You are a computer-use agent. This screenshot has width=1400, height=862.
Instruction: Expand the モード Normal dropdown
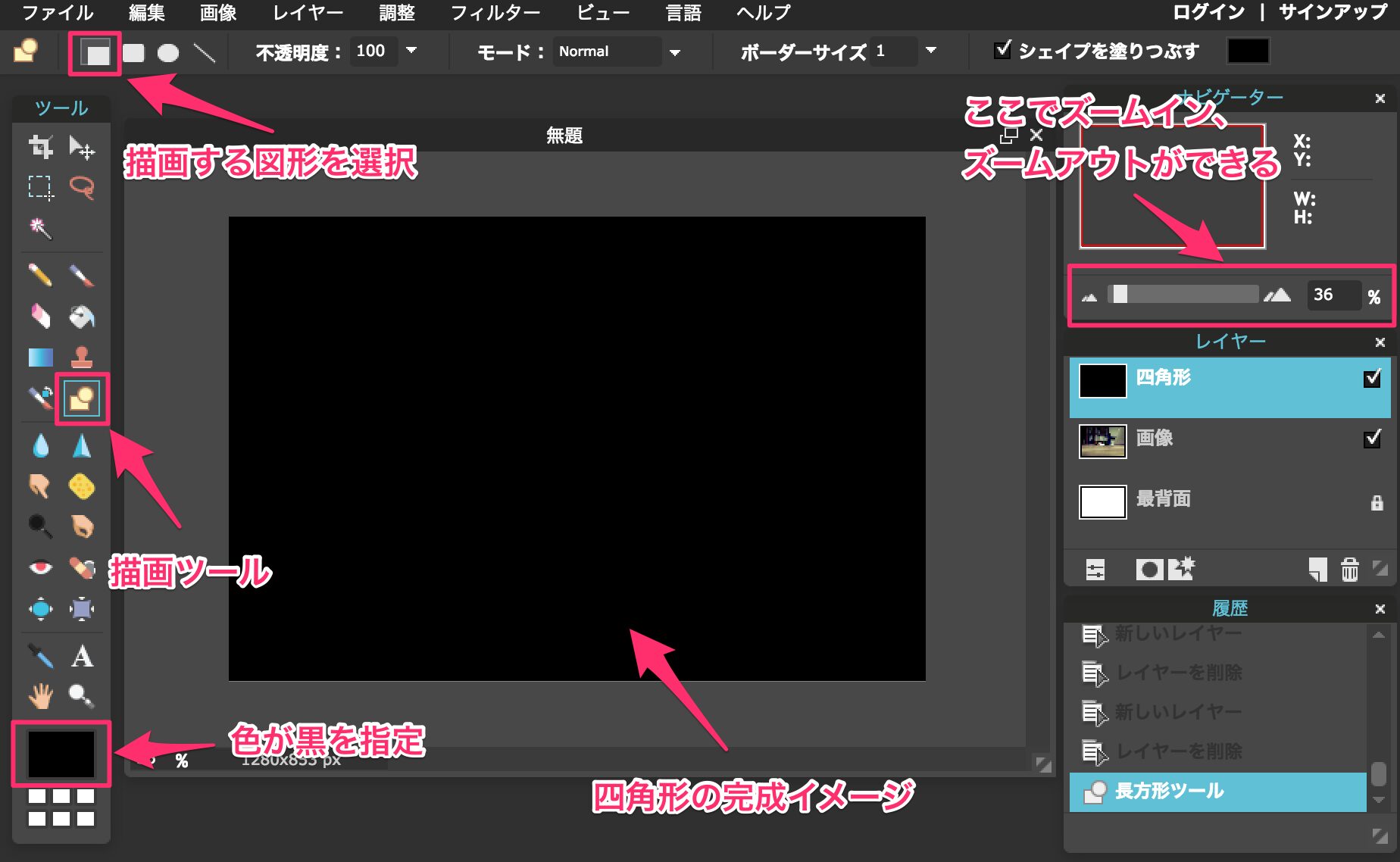click(674, 52)
